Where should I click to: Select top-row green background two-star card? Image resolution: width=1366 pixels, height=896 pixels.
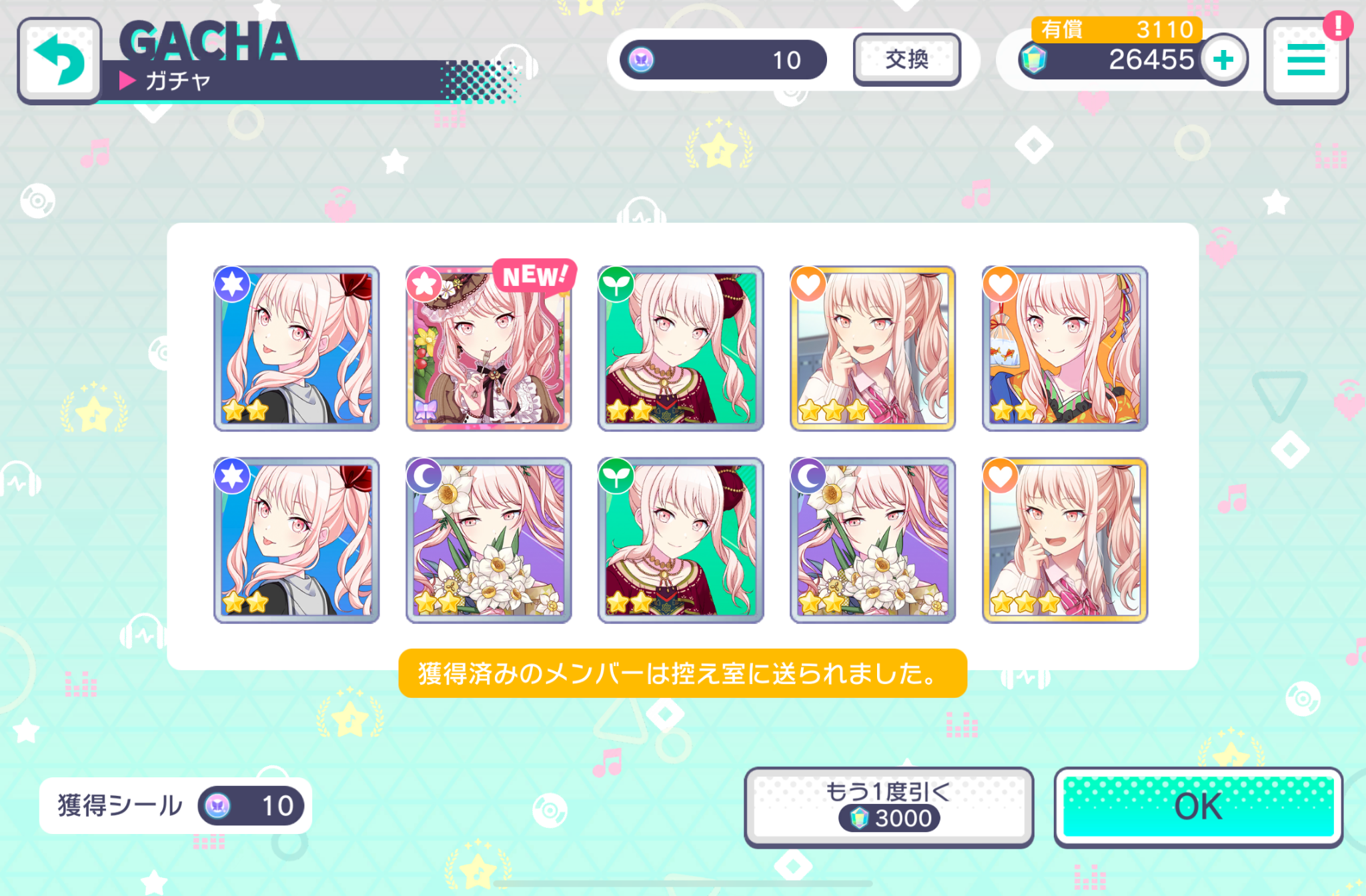(x=681, y=348)
